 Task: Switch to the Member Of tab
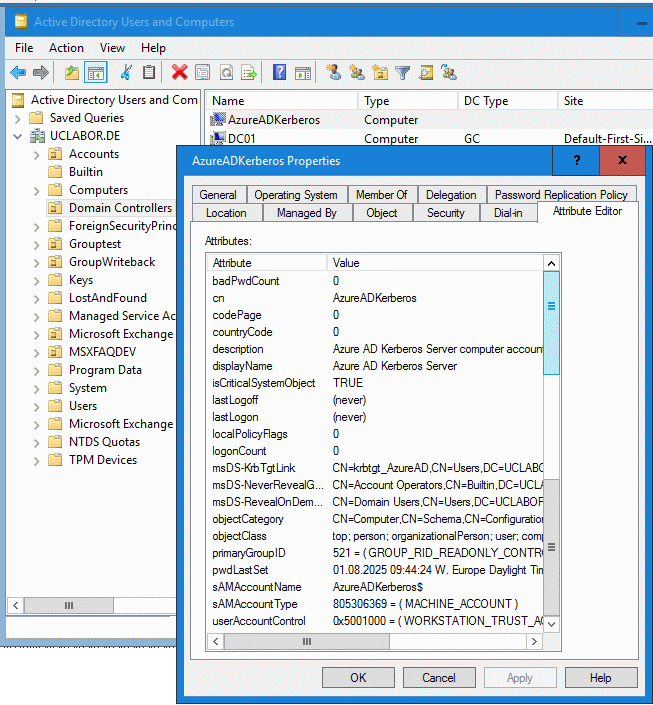(x=382, y=195)
